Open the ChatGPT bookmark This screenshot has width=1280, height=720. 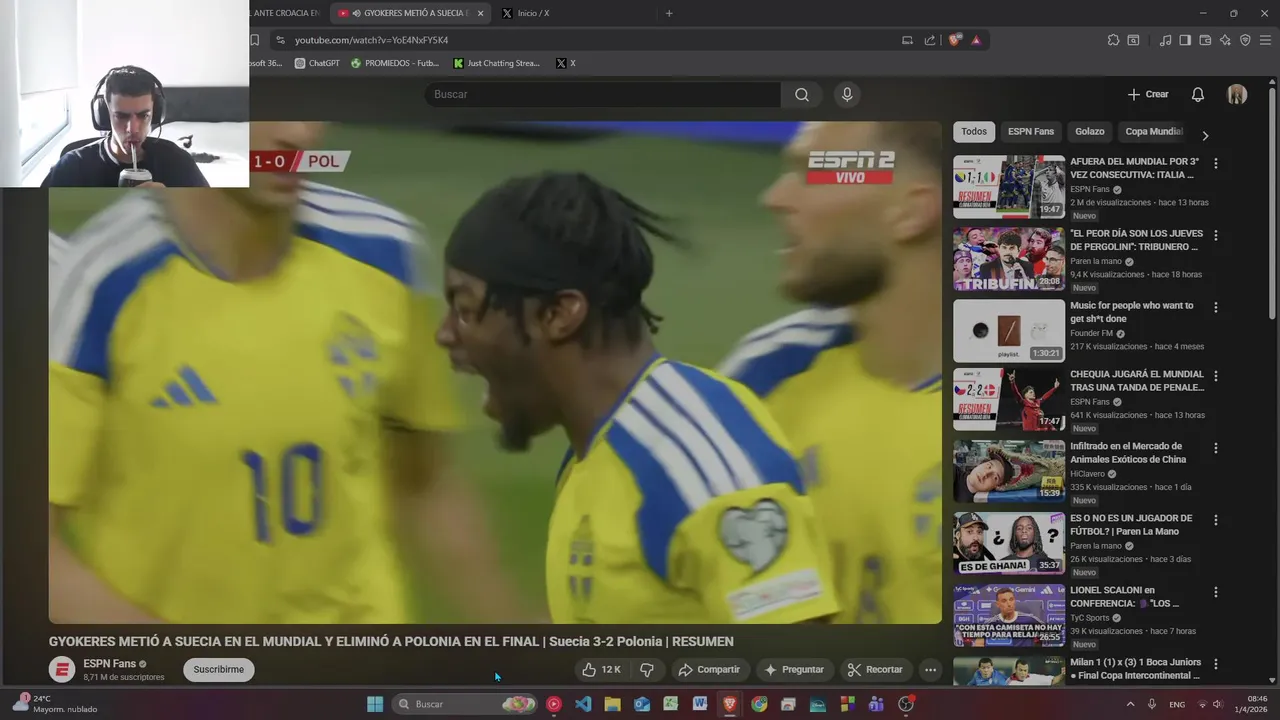point(317,63)
